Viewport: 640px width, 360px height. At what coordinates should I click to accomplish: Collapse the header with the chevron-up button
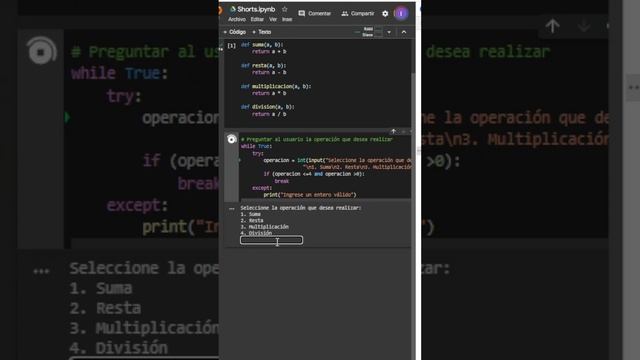coord(404,32)
